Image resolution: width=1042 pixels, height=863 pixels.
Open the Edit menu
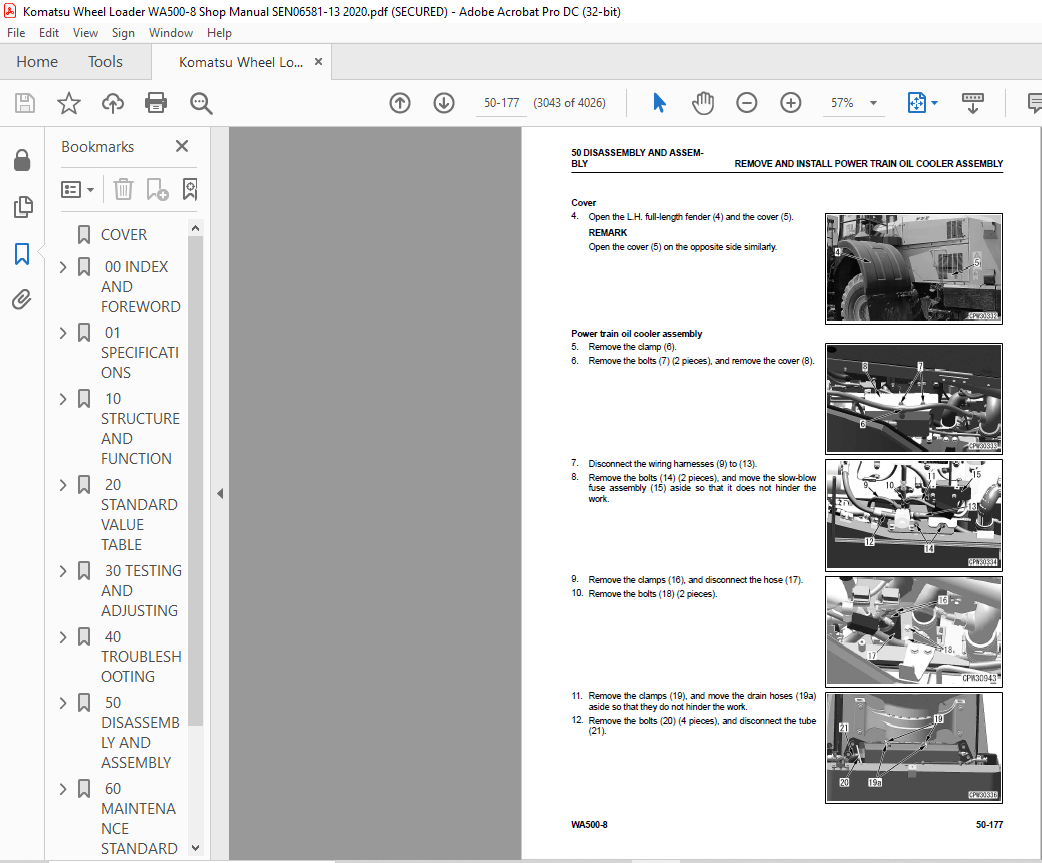pyautogui.click(x=49, y=33)
